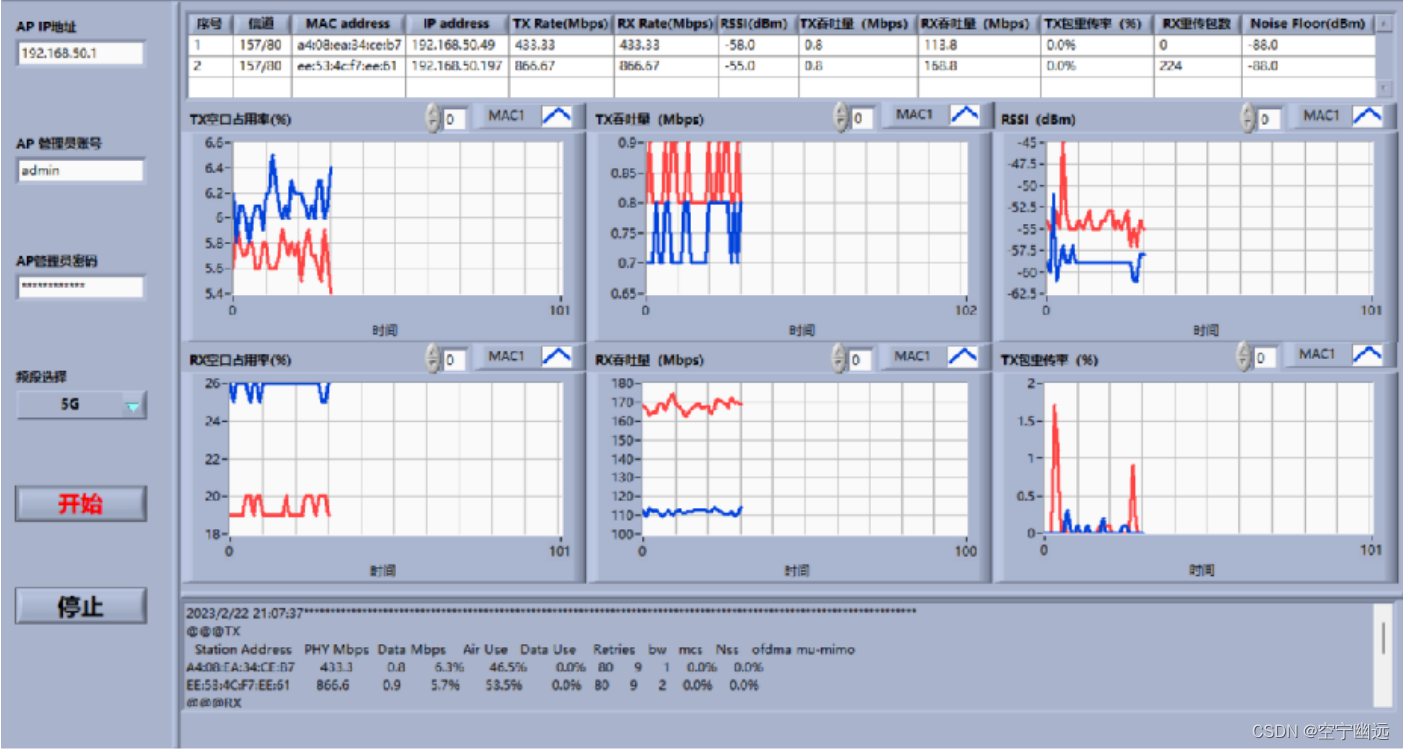Click the RX Rate(Mbps) column header
This screenshot has height=750, width=1405.
[666, 24]
